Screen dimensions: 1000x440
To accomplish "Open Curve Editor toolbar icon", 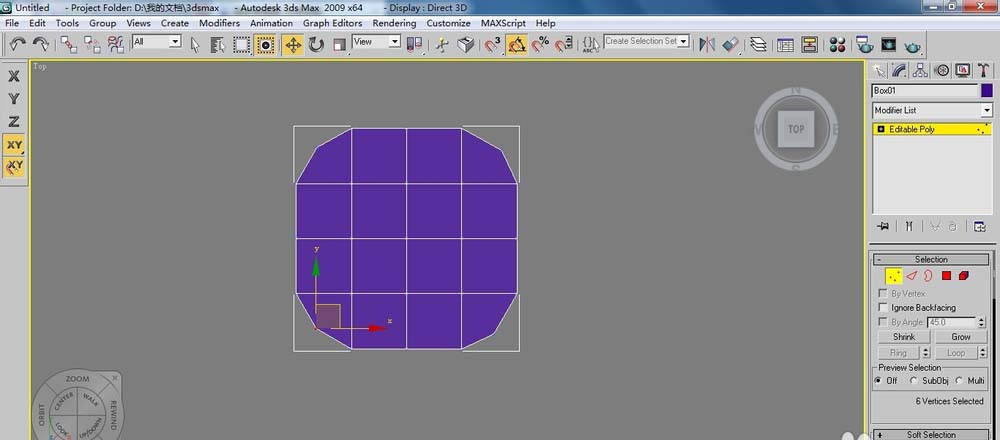I will pos(785,44).
